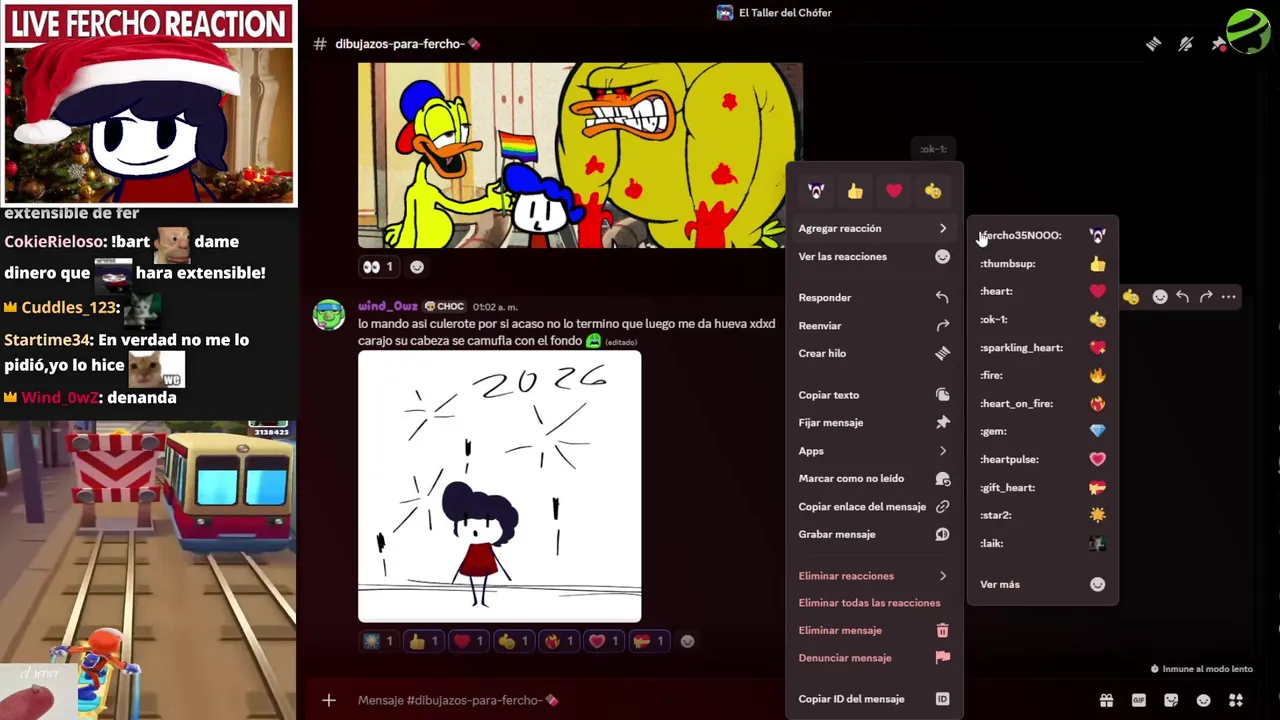Choose Crear hilo in the context menu
Image resolution: width=1280 pixels, height=720 pixels.
(874, 354)
